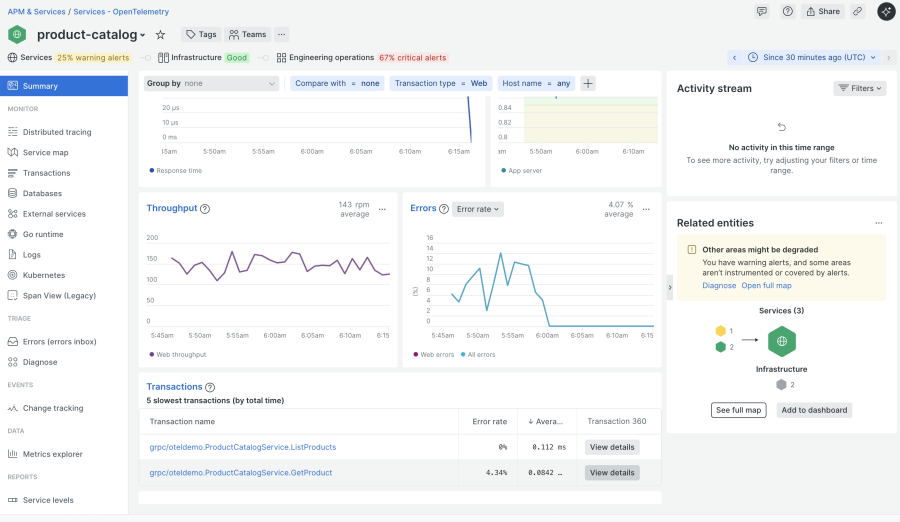Viewport: 900px width, 522px height.
Task: Collapse the right side panel handle
Action: [669, 287]
